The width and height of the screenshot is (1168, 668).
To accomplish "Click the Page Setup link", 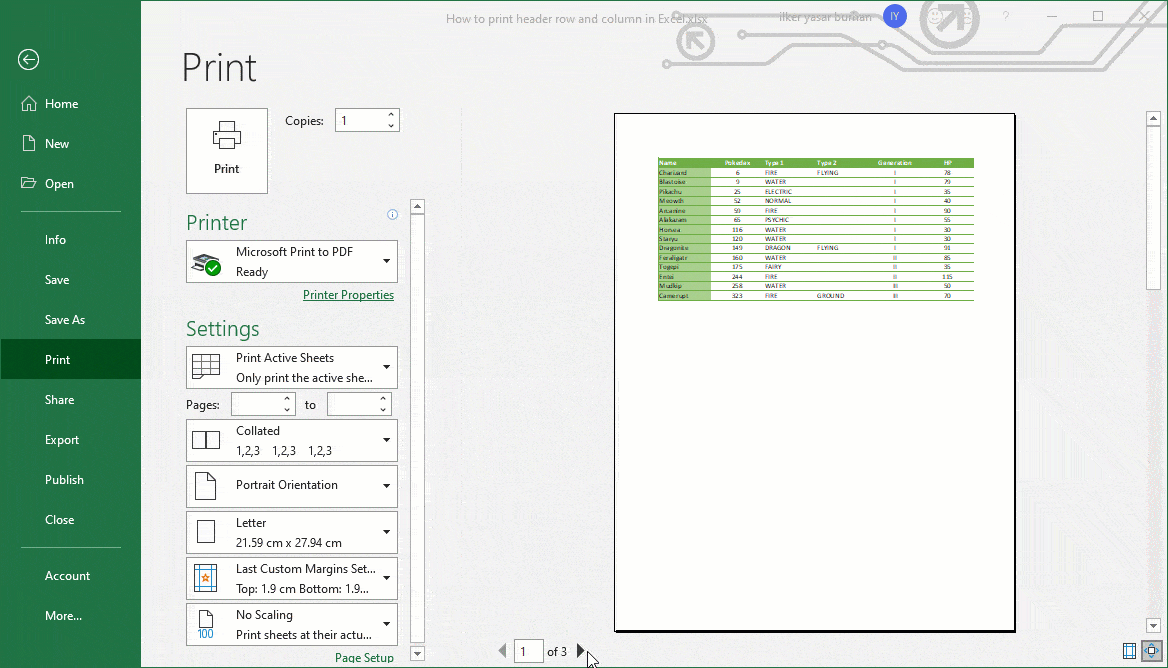I will pos(364,657).
